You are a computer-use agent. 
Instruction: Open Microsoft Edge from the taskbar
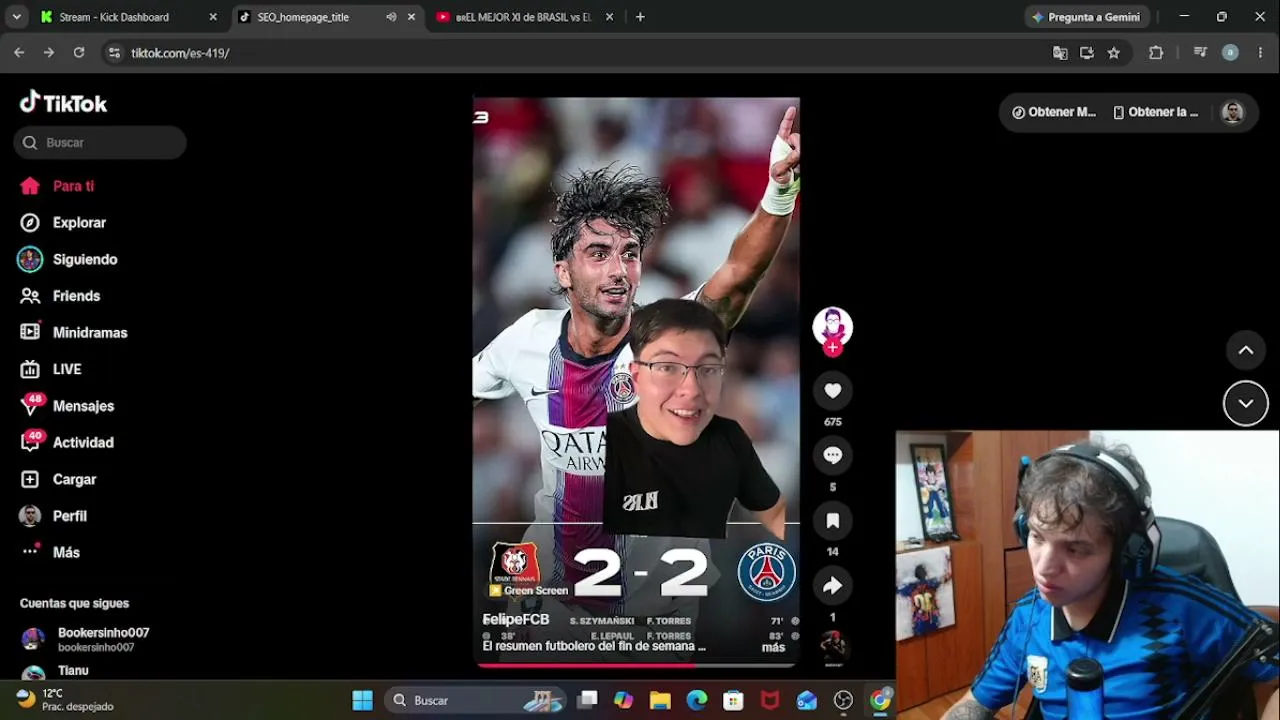(696, 700)
